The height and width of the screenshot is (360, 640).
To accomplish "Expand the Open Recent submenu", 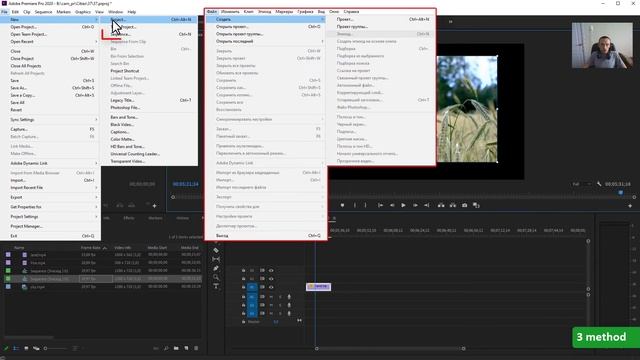I will click(x=51, y=42).
